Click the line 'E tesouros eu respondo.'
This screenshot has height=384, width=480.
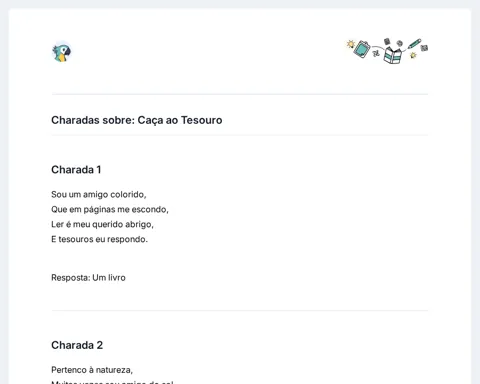(x=99, y=239)
